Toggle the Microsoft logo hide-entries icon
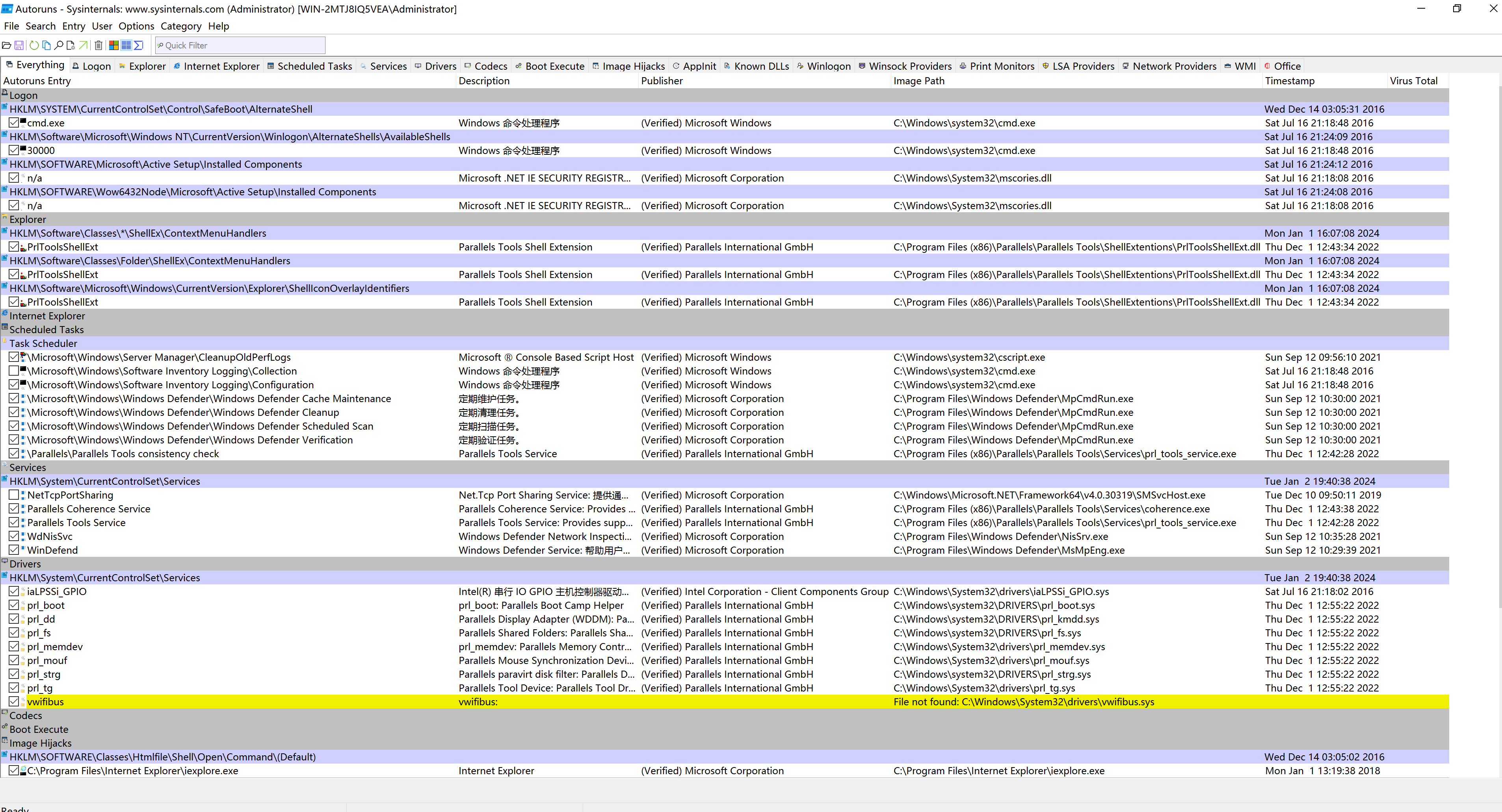Image resolution: width=1502 pixels, height=812 pixels. pos(114,45)
